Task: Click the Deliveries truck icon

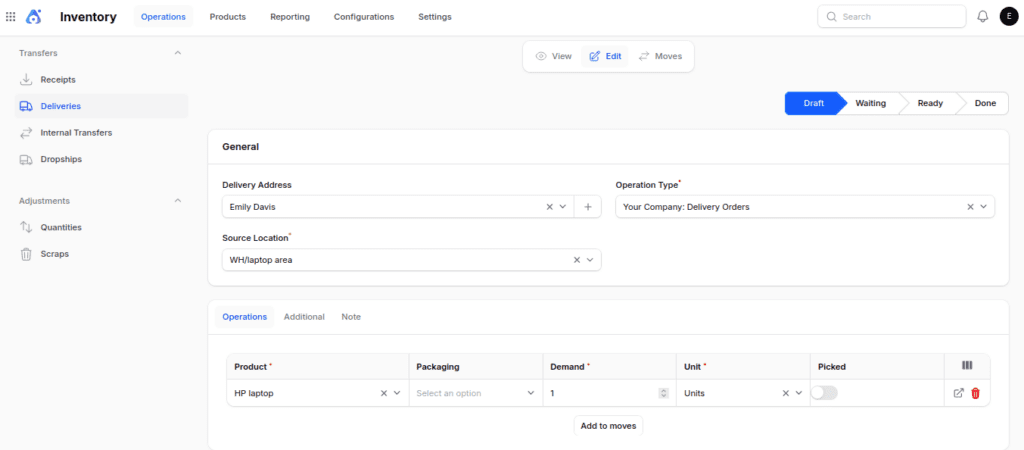Action: point(26,106)
